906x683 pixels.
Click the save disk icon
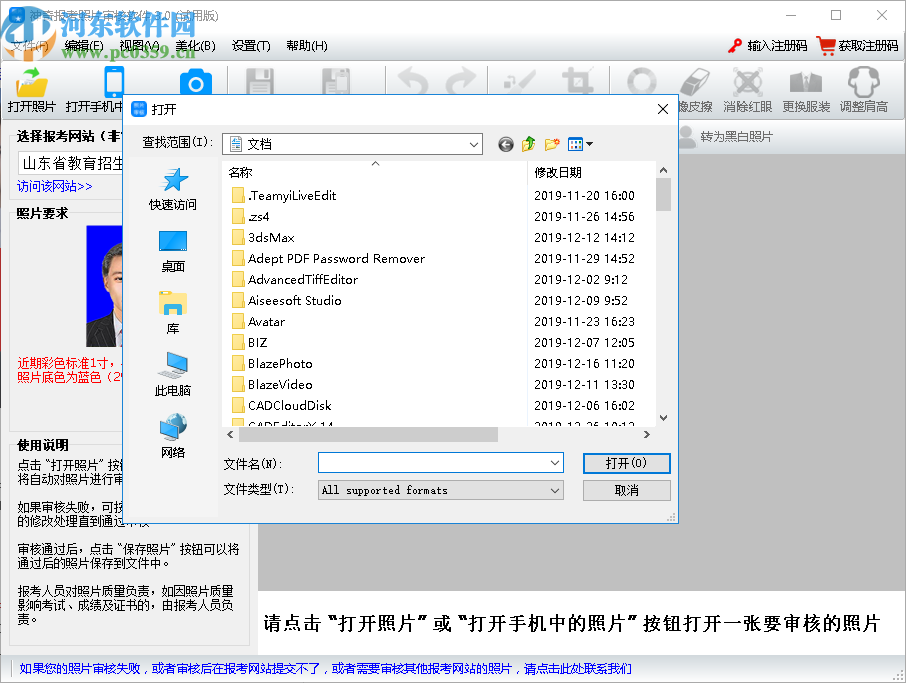[259, 80]
